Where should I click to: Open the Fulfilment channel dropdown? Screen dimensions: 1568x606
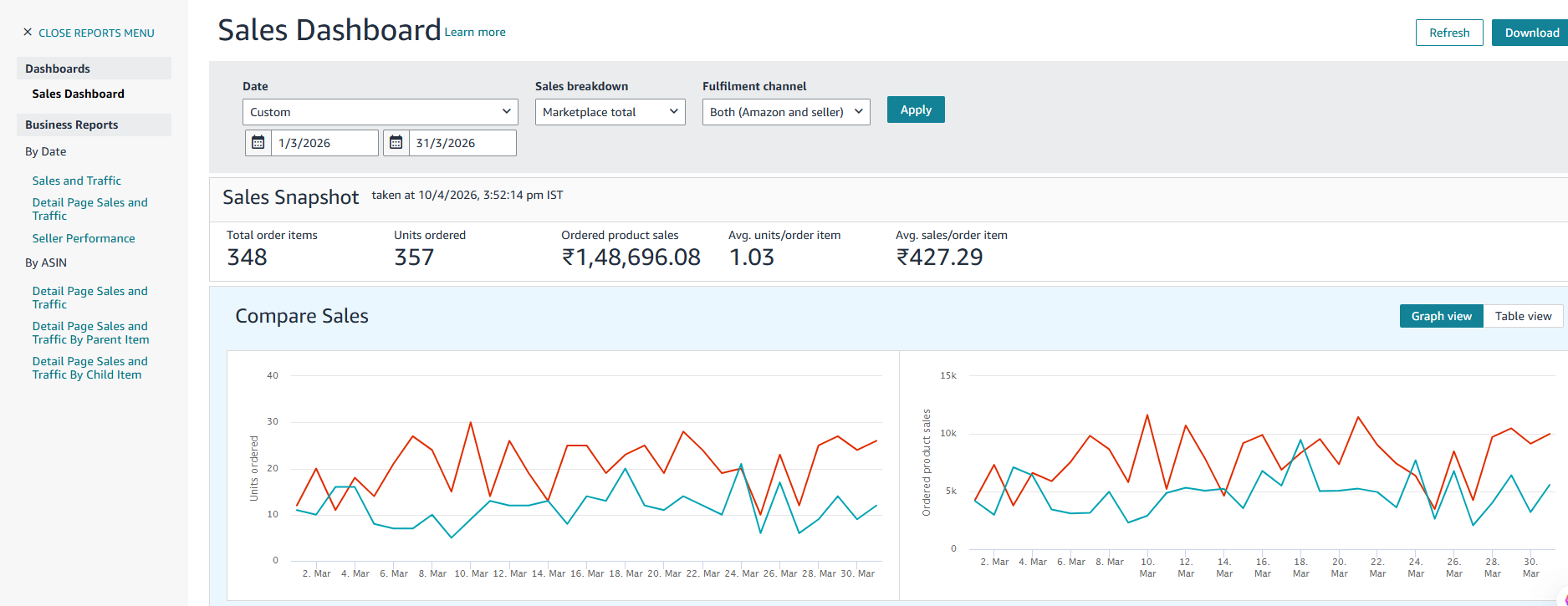785,112
